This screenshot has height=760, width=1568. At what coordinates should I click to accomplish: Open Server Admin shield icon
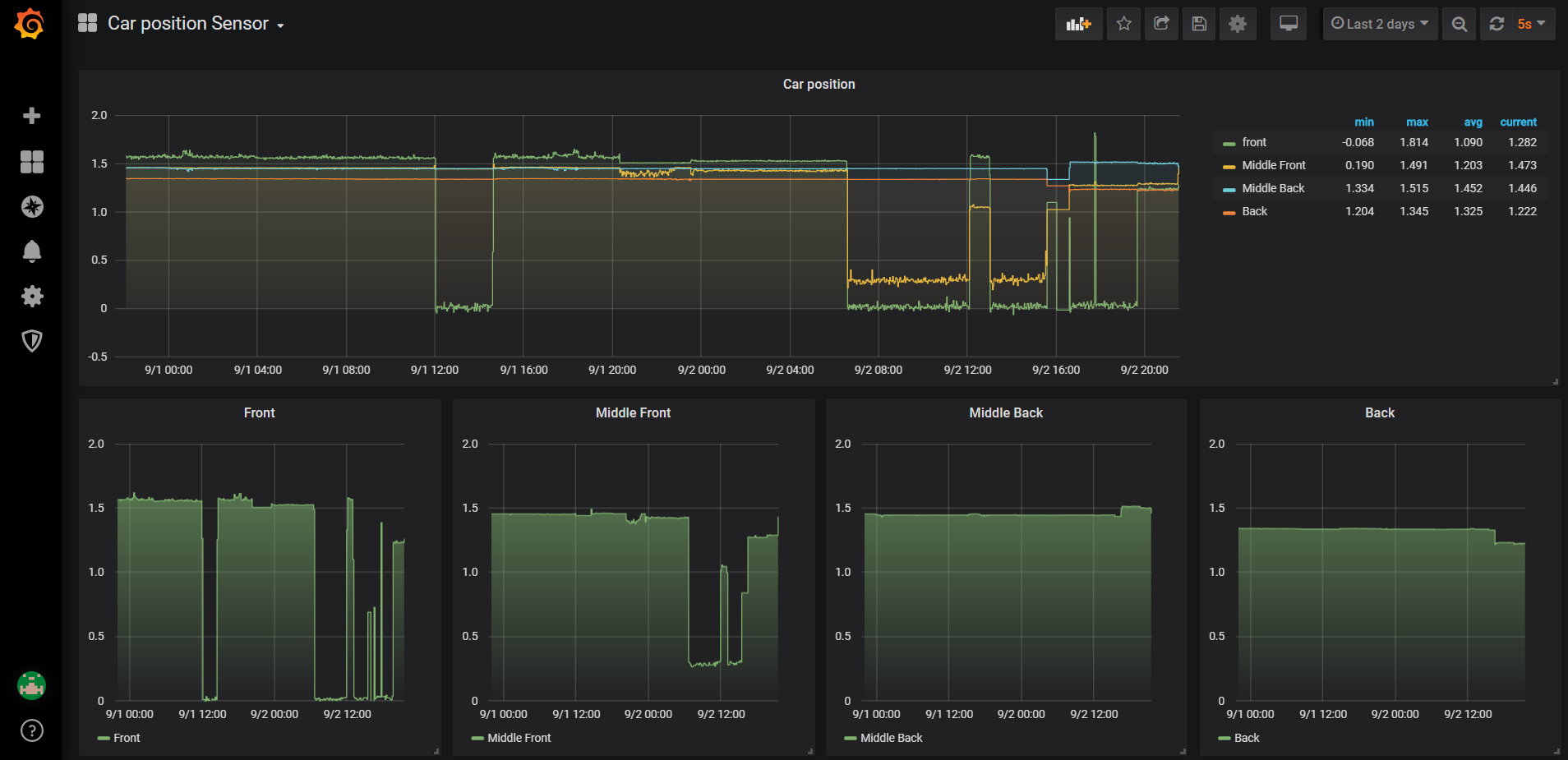click(32, 341)
